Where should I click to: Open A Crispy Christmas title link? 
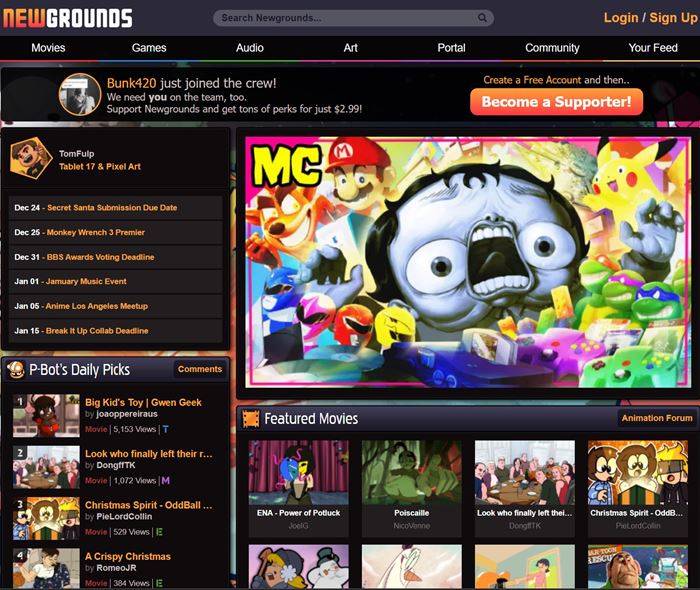128,557
